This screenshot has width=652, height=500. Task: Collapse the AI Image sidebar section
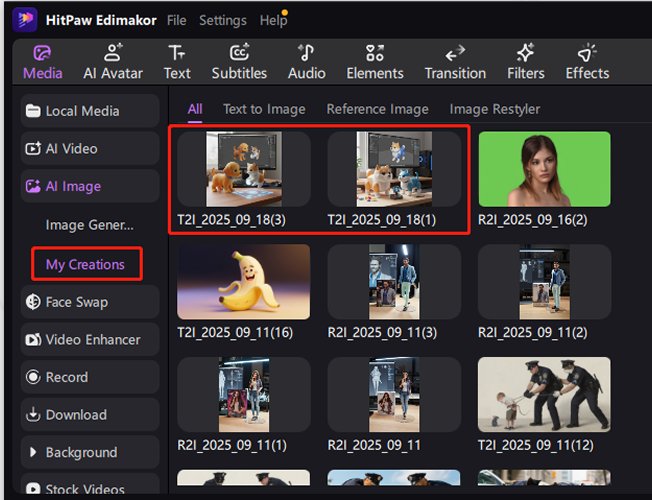90,186
